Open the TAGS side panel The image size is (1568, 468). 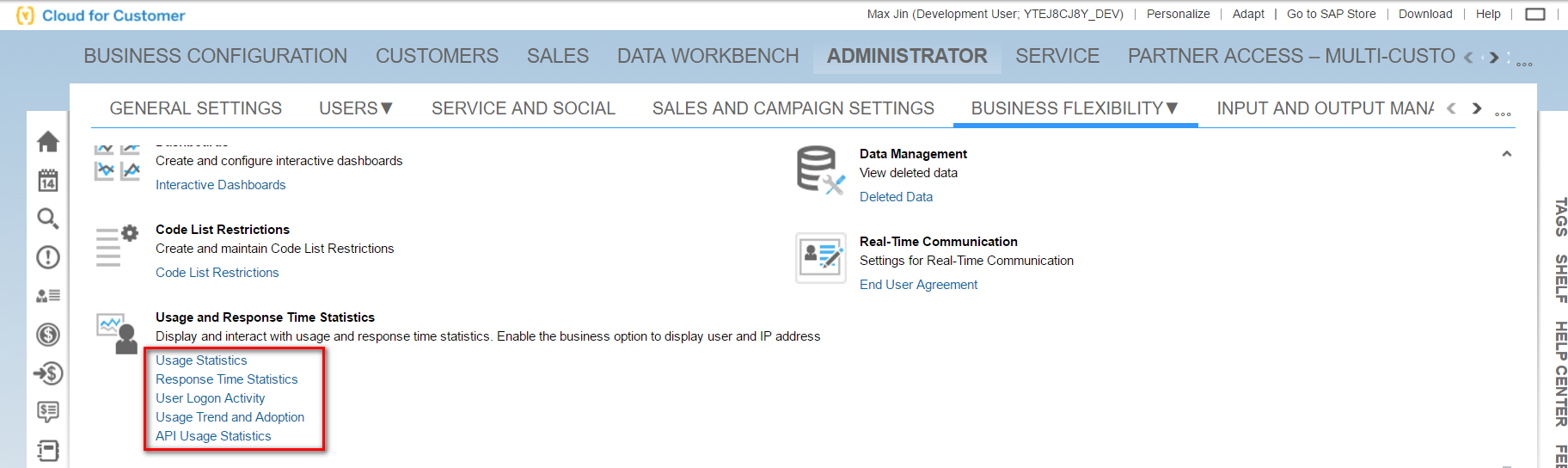click(x=1560, y=217)
